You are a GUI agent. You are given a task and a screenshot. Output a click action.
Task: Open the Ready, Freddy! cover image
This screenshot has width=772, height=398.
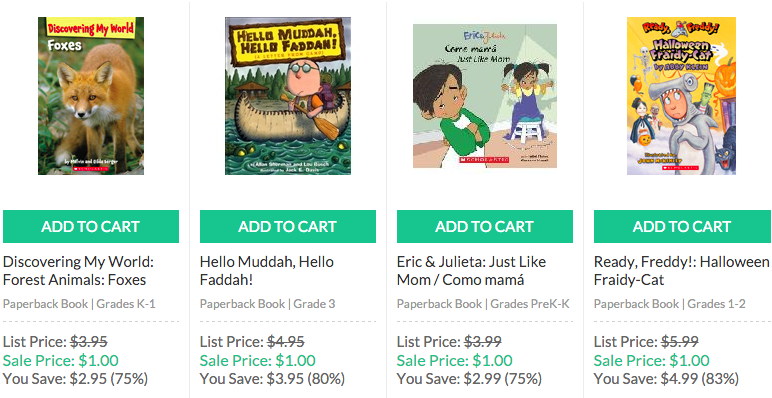pyautogui.click(x=681, y=96)
